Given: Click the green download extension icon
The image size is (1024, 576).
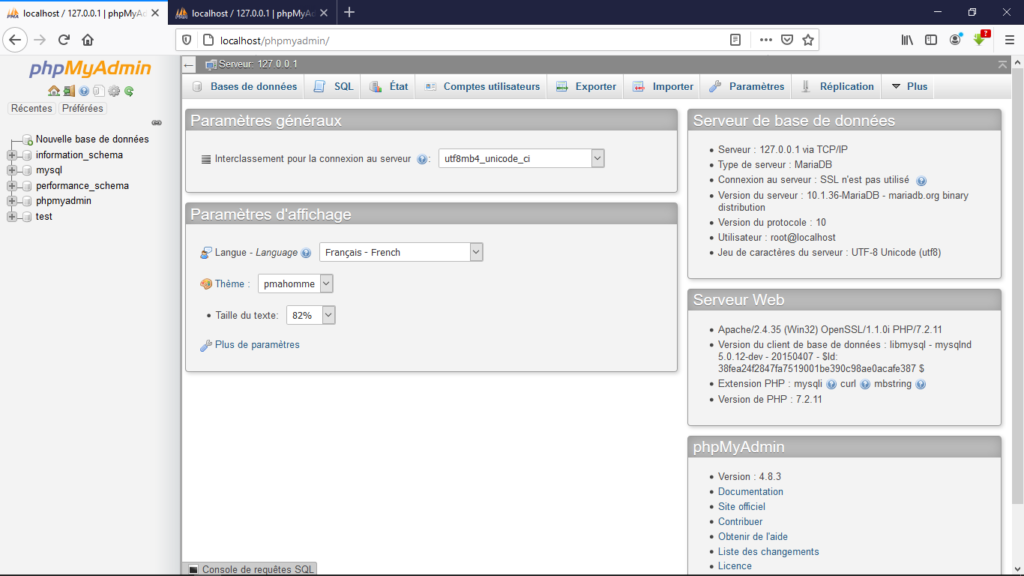Looking at the screenshot, I should tap(980, 39).
